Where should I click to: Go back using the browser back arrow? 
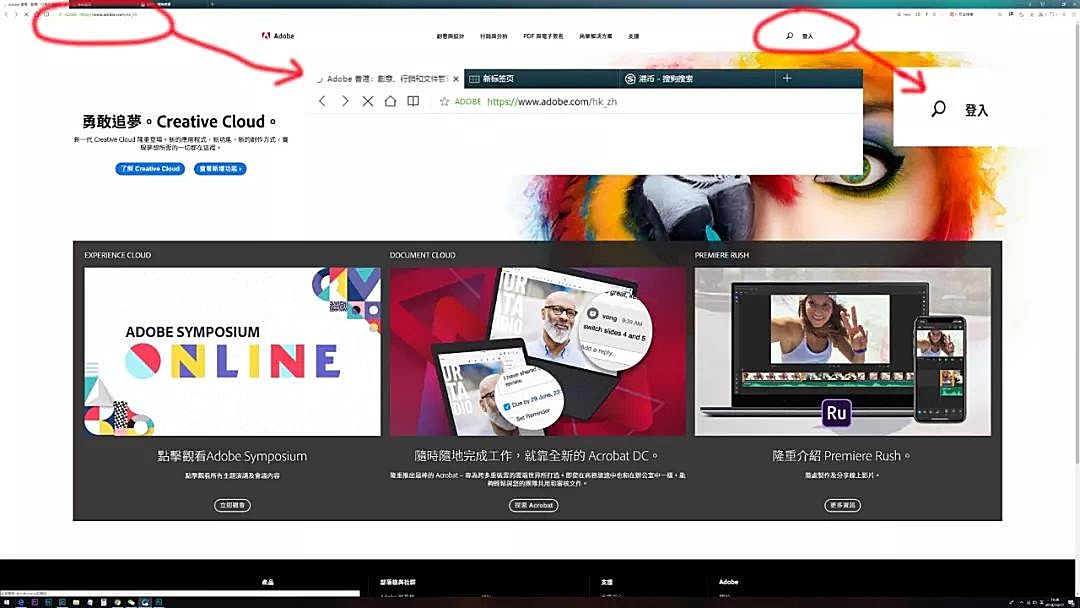coord(6,14)
